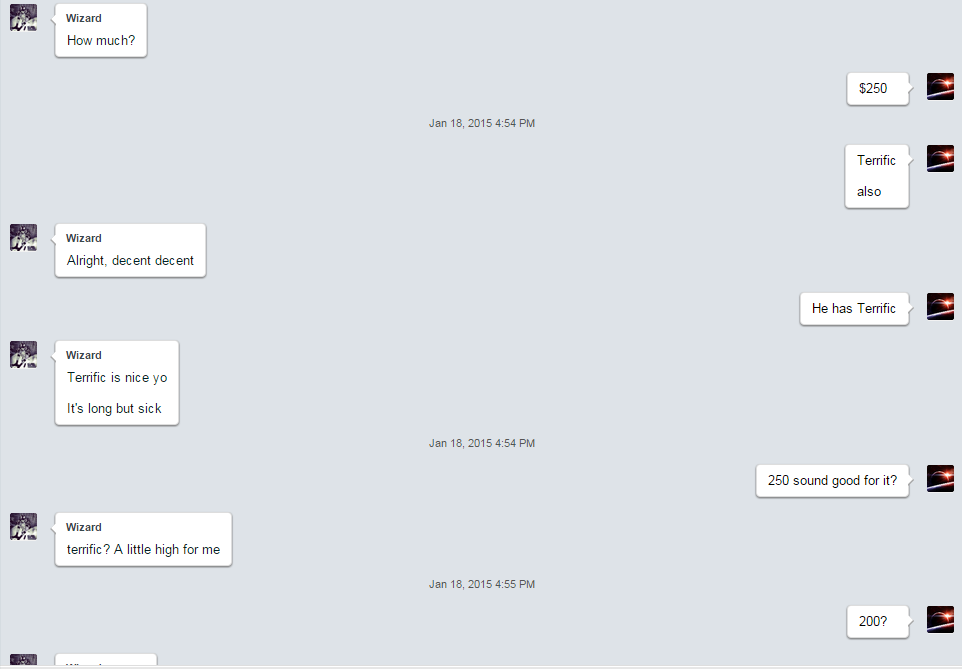
Task: Select the 'How much?' message bubble
Action: tap(101, 31)
